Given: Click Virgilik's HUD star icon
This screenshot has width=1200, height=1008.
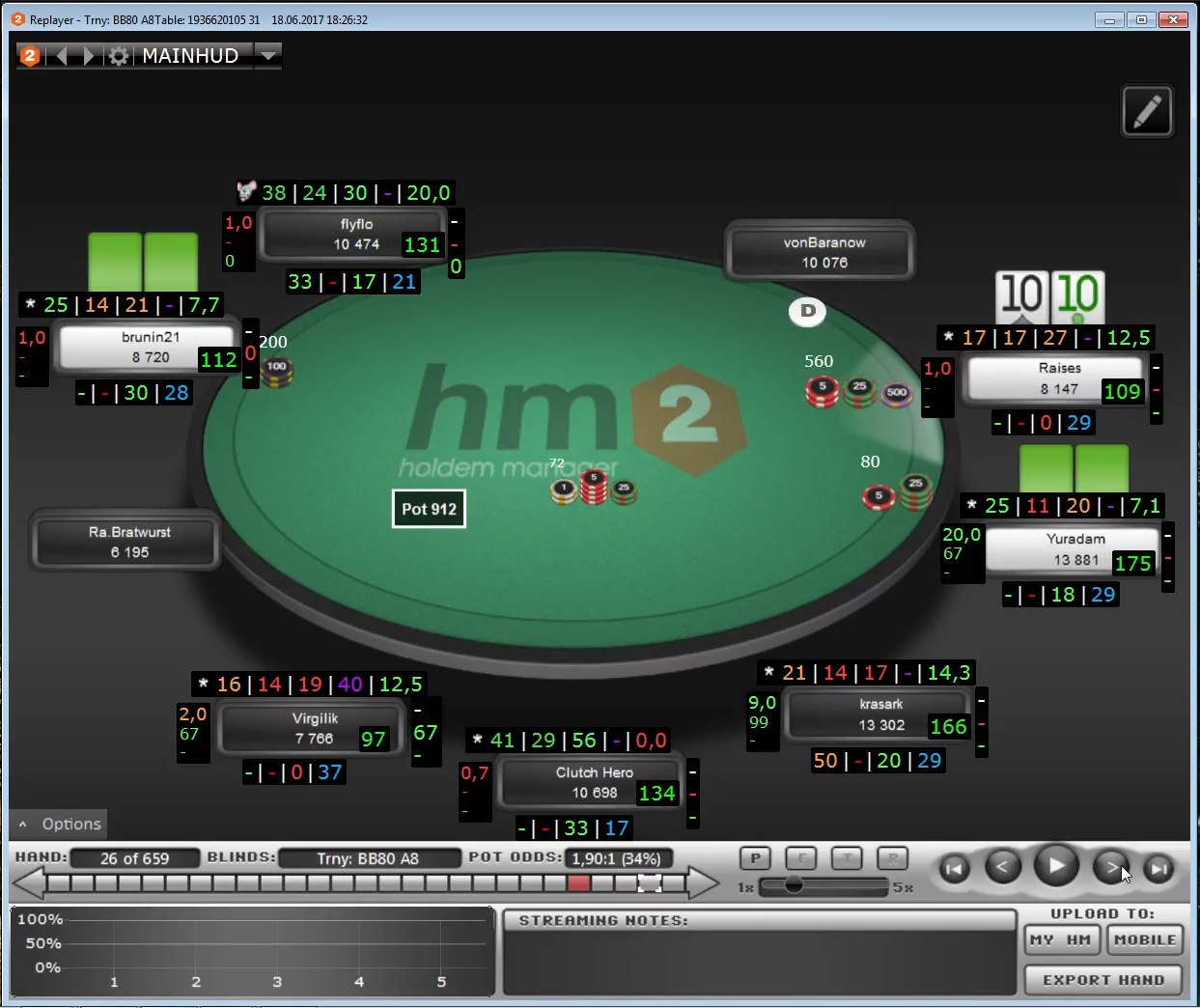Looking at the screenshot, I should point(203,684).
